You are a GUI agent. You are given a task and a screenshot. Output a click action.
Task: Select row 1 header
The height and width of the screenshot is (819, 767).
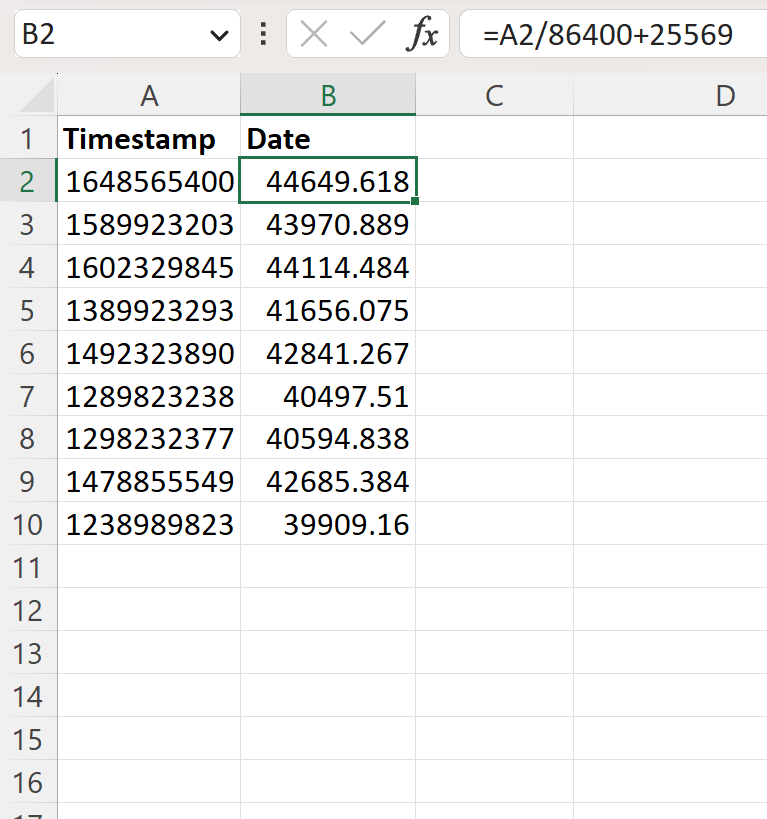(28, 138)
